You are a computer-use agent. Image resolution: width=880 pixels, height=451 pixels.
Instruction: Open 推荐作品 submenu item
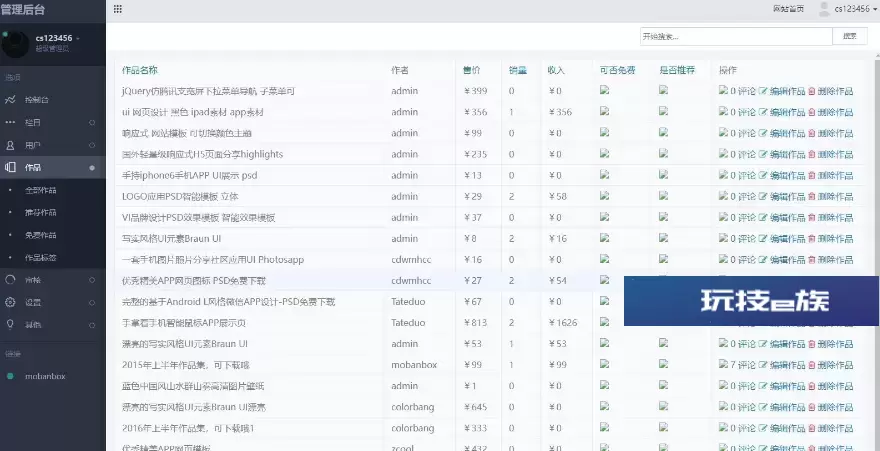tap(41, 212)
